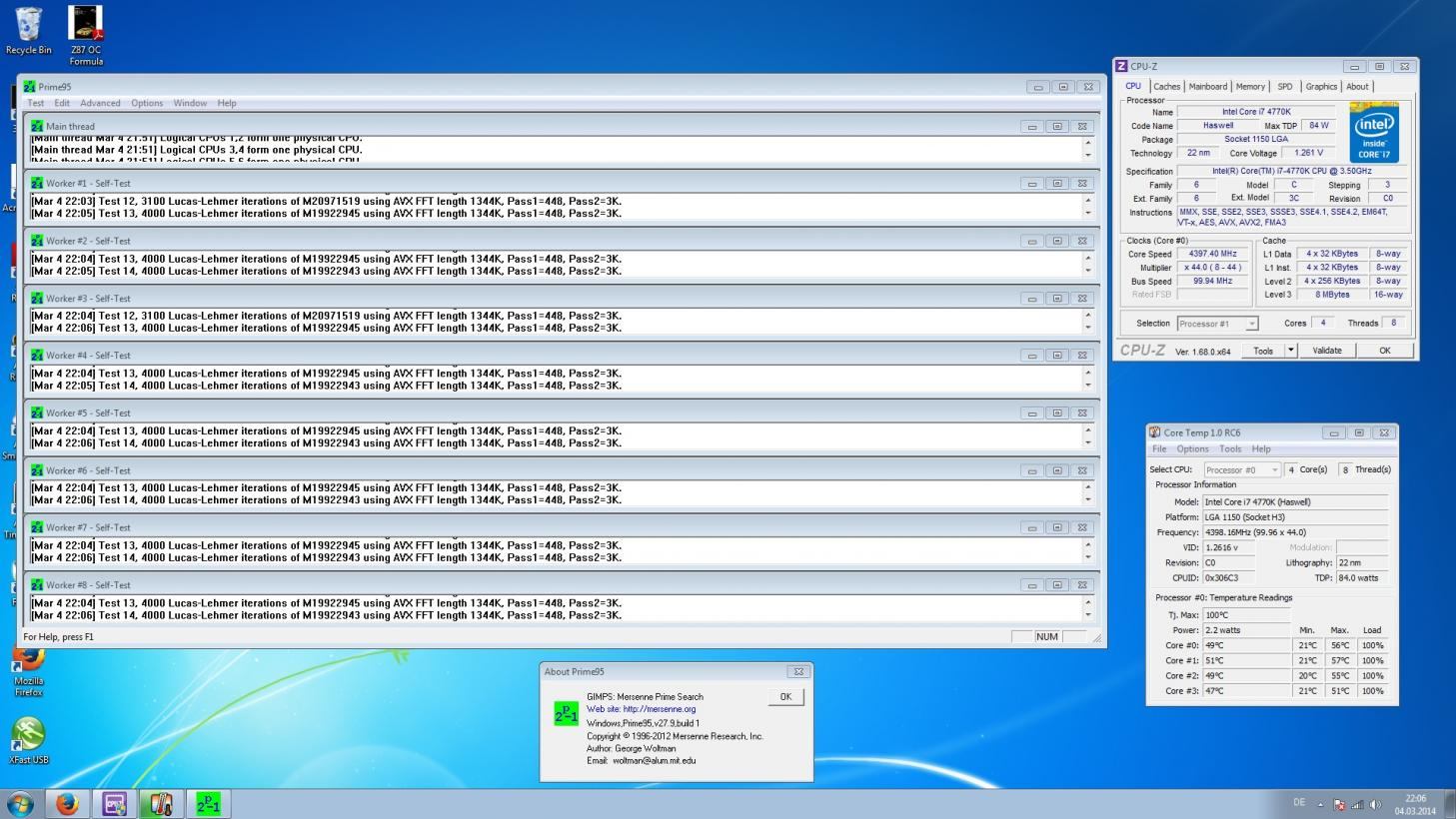Screen dimensions: 1456x819
Task: Click the Tools button in CPU-Z
Action: (1263, 351)
